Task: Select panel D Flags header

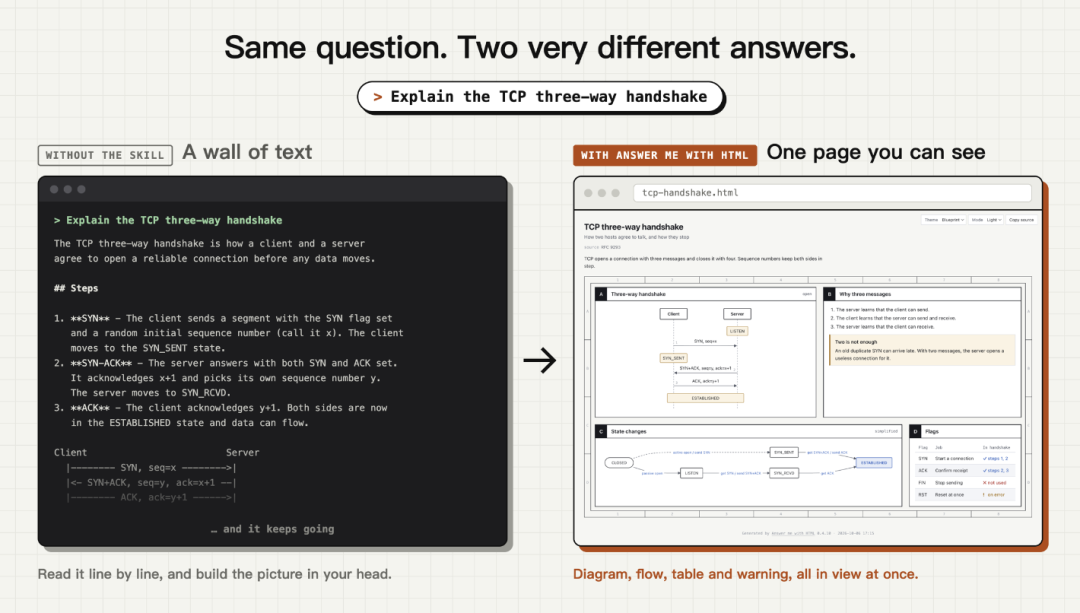Action: coord(965,431)
